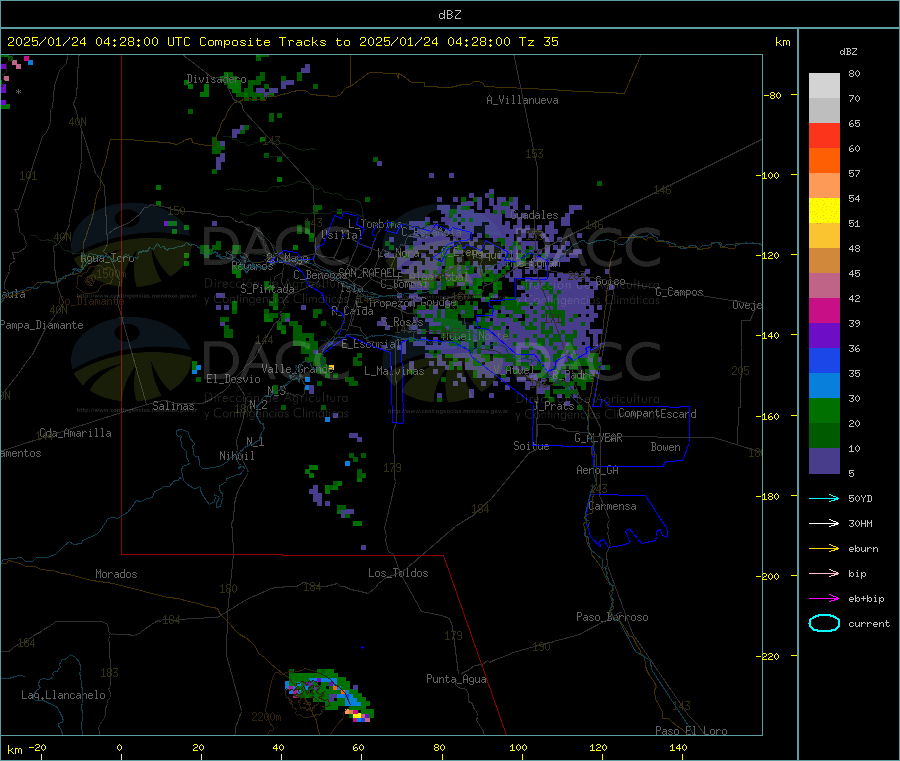Click the storm cell echo near 2200m label
The width and height of the screenshot is (900, 761).
pos(329,693)
